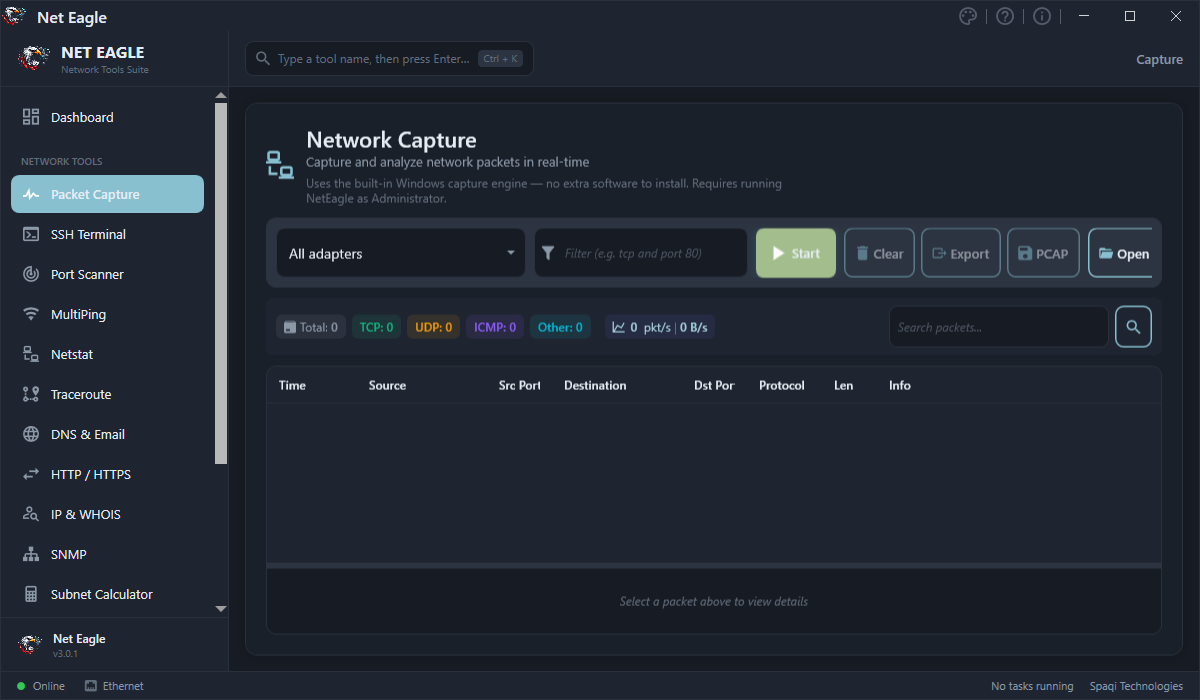Viewport: 1200px width, 700px height.
Task: Focus the tool name search box
Action: [390, 59]
